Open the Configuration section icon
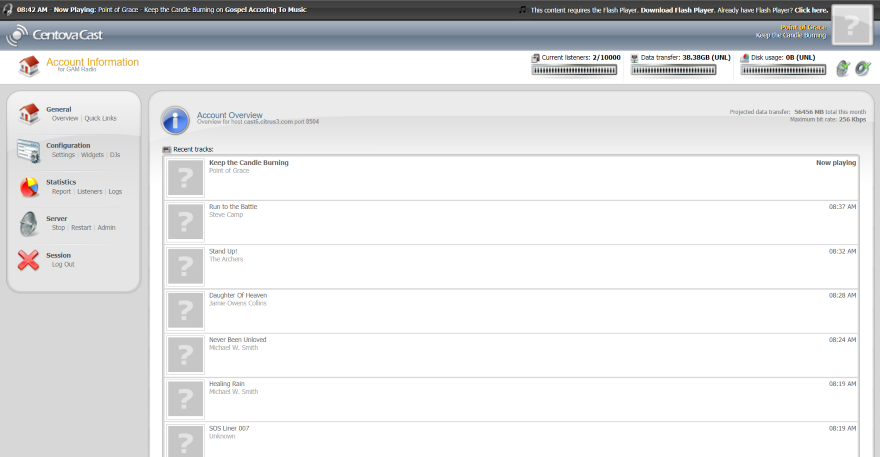The width and height of the screenshot is (880, 457). pyautogui.click(x=29, y=150)
